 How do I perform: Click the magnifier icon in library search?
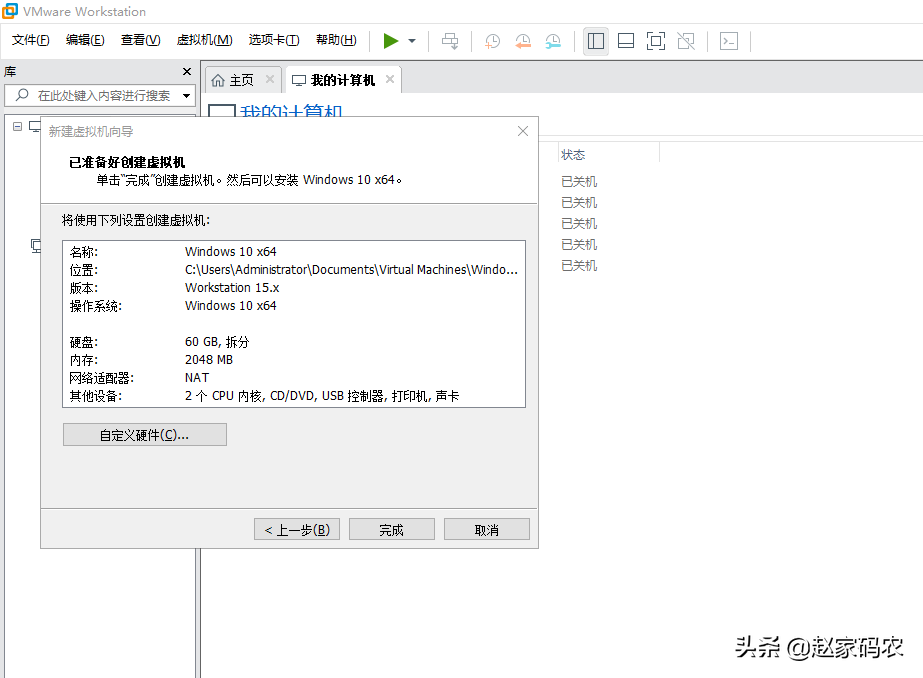coord(22,95)
